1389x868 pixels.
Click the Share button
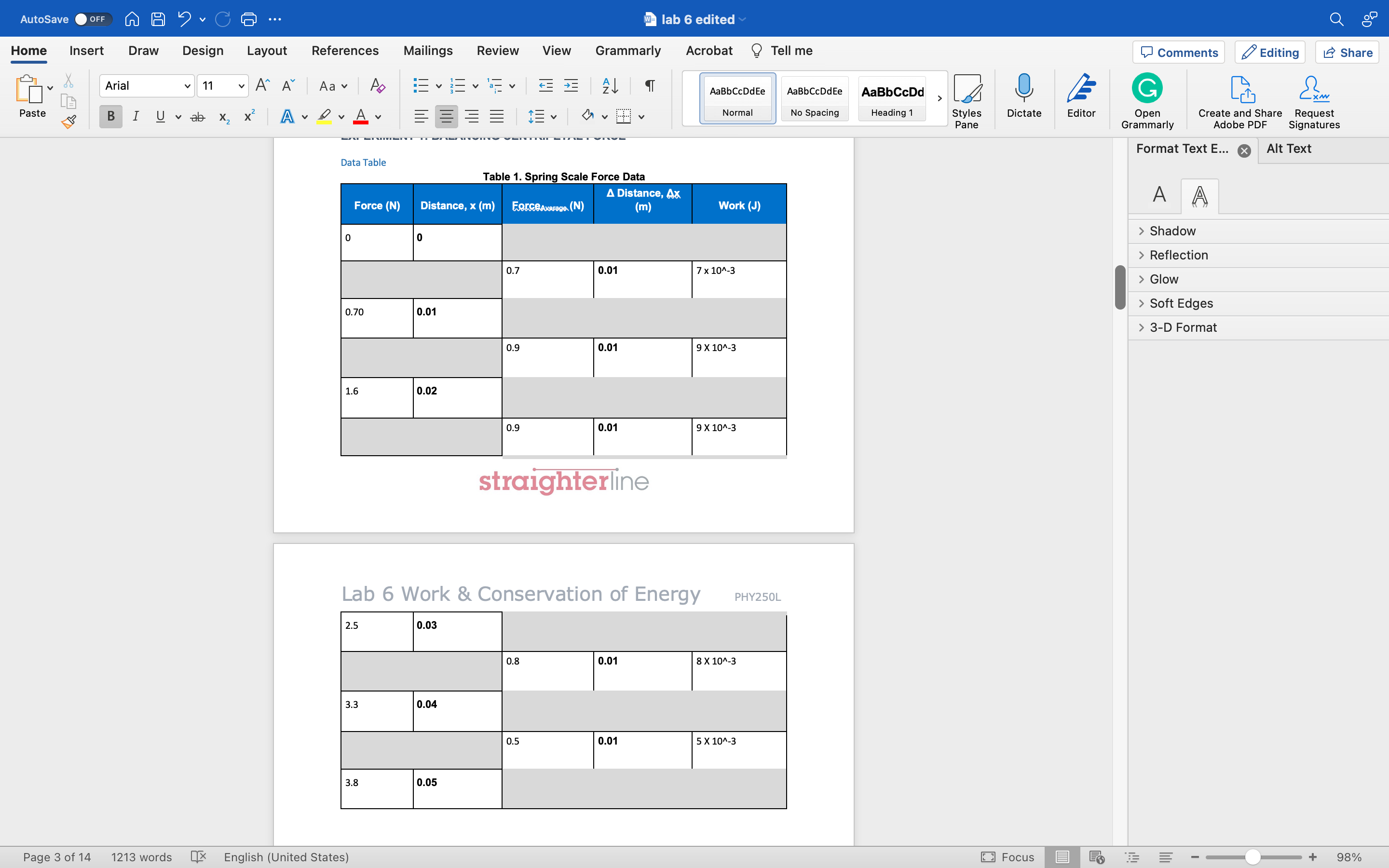1347,52
